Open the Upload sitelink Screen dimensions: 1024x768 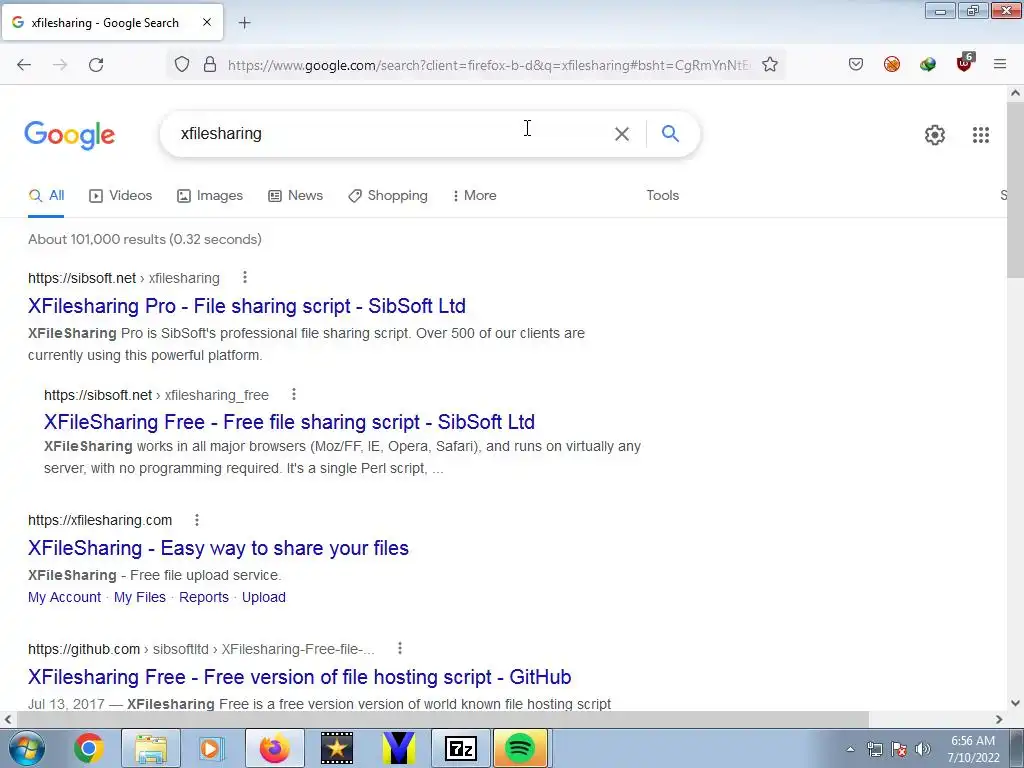(264, 597)
